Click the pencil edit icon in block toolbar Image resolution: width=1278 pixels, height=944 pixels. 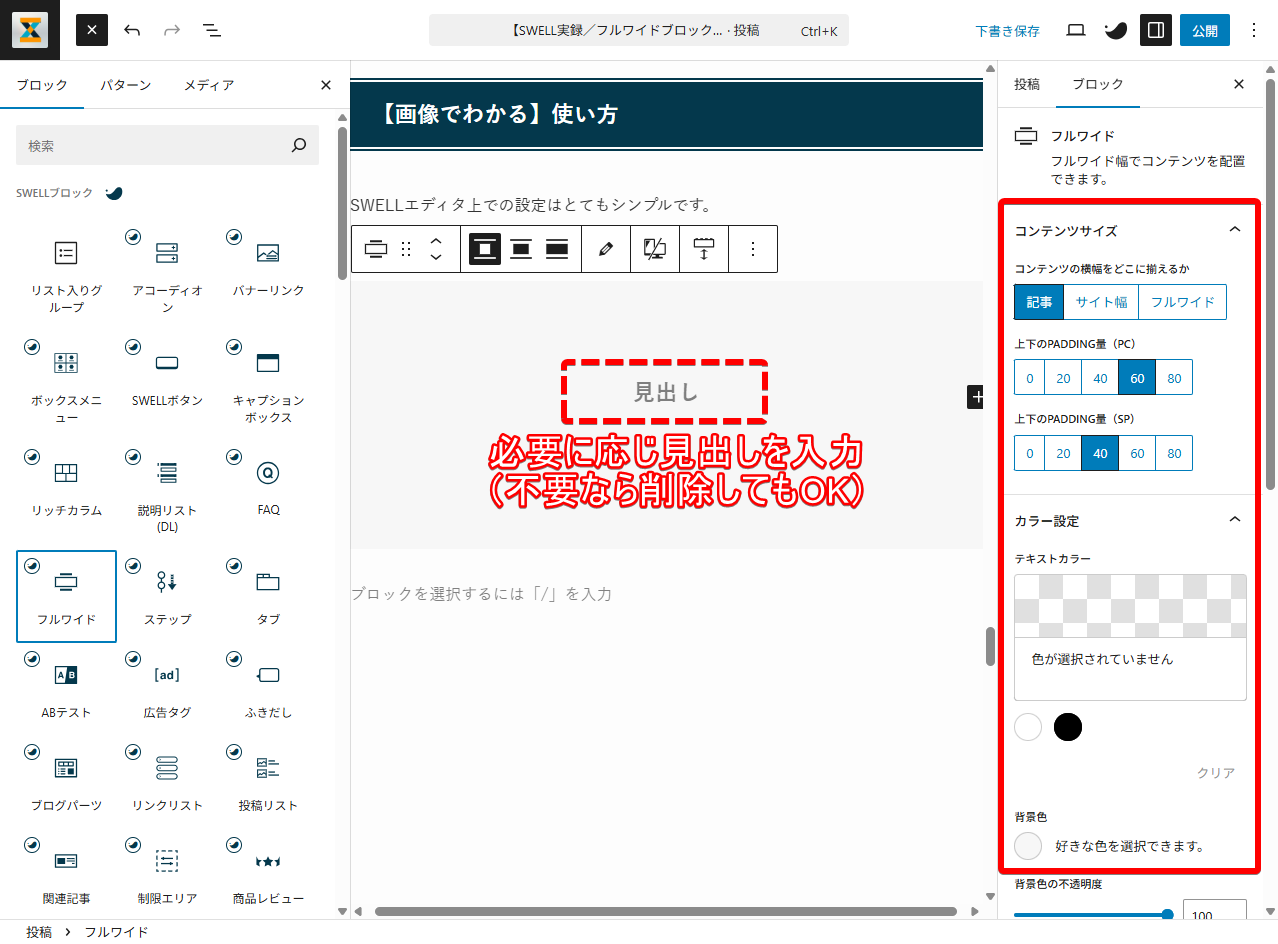(605, 249)
